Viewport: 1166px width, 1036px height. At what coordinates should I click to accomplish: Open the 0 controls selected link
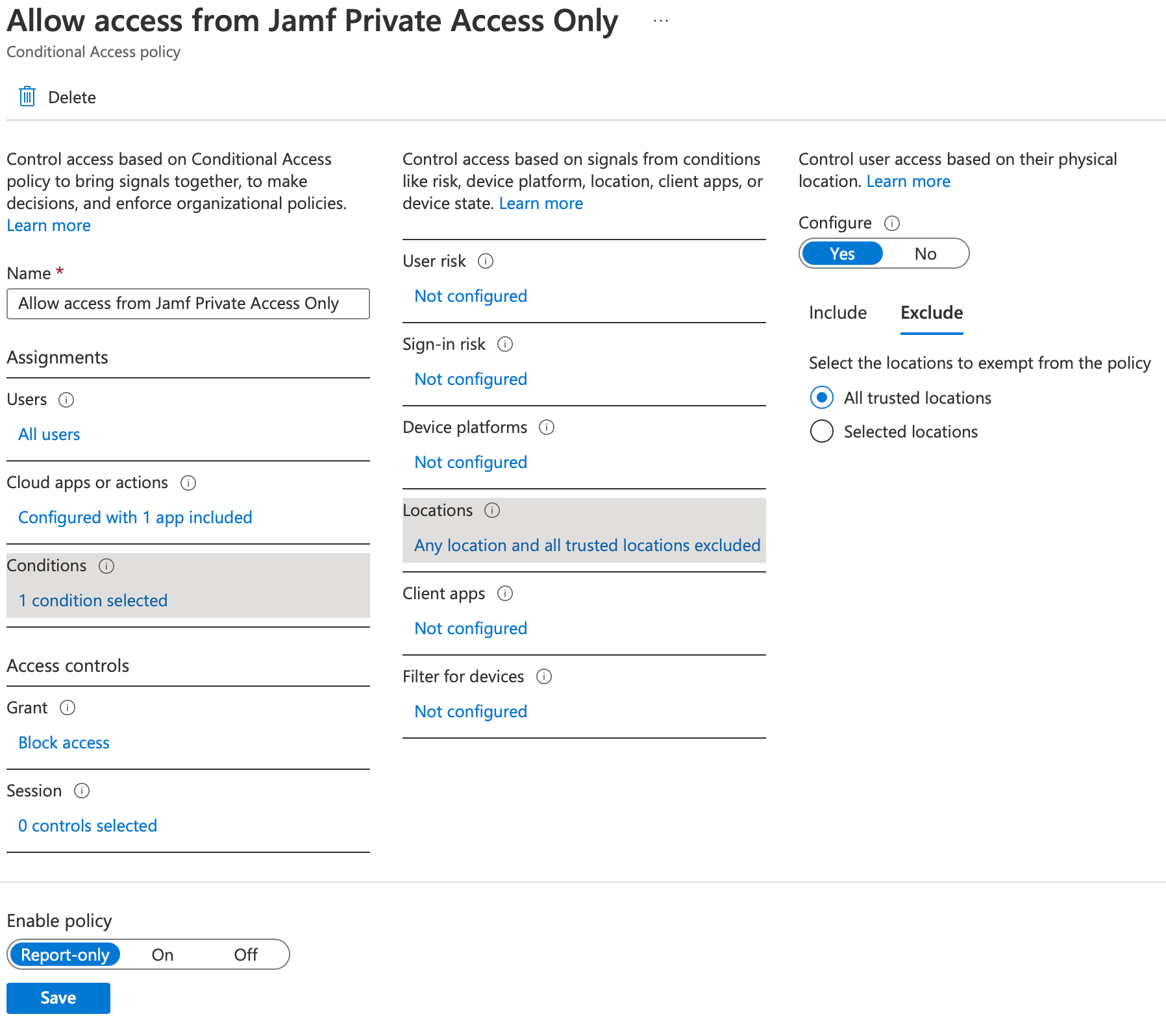[x=88, y=826]
